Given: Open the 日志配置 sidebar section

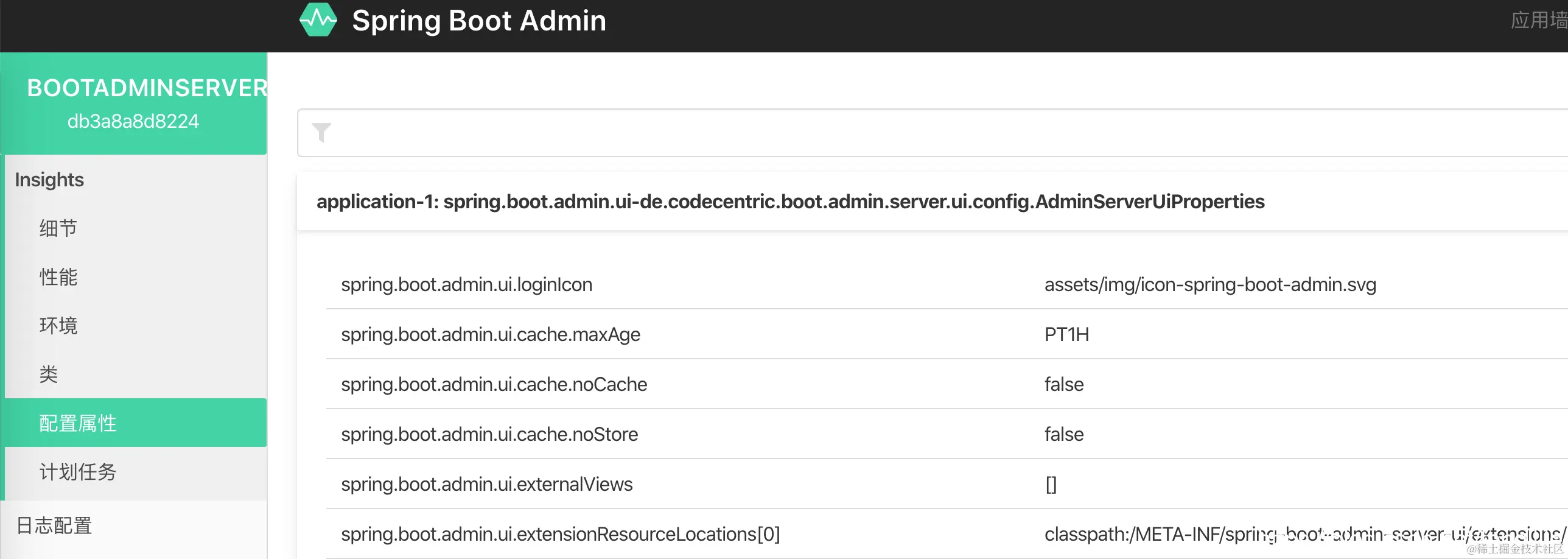Looking at the screenshot, I should 54,526.
